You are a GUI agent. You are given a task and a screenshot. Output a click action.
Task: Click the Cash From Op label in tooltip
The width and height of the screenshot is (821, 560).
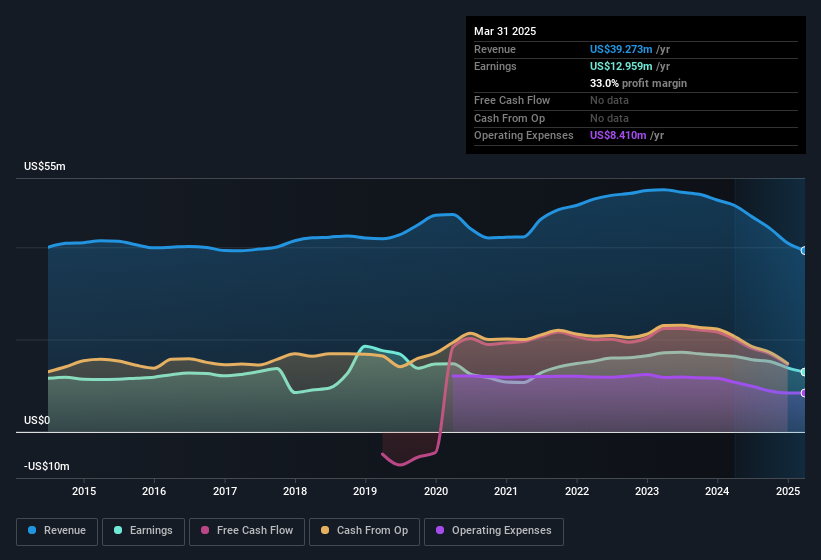509,118
